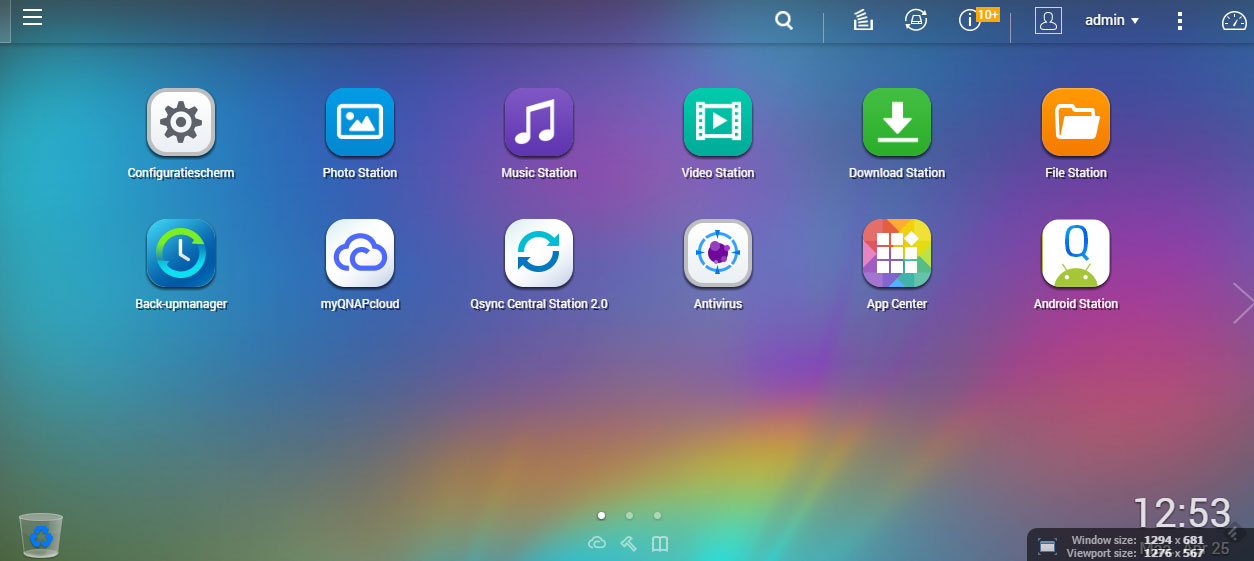Screen dimensions: 1254x561
Task: Open the dashboard gauge icon
Action: coord(1234,20)
